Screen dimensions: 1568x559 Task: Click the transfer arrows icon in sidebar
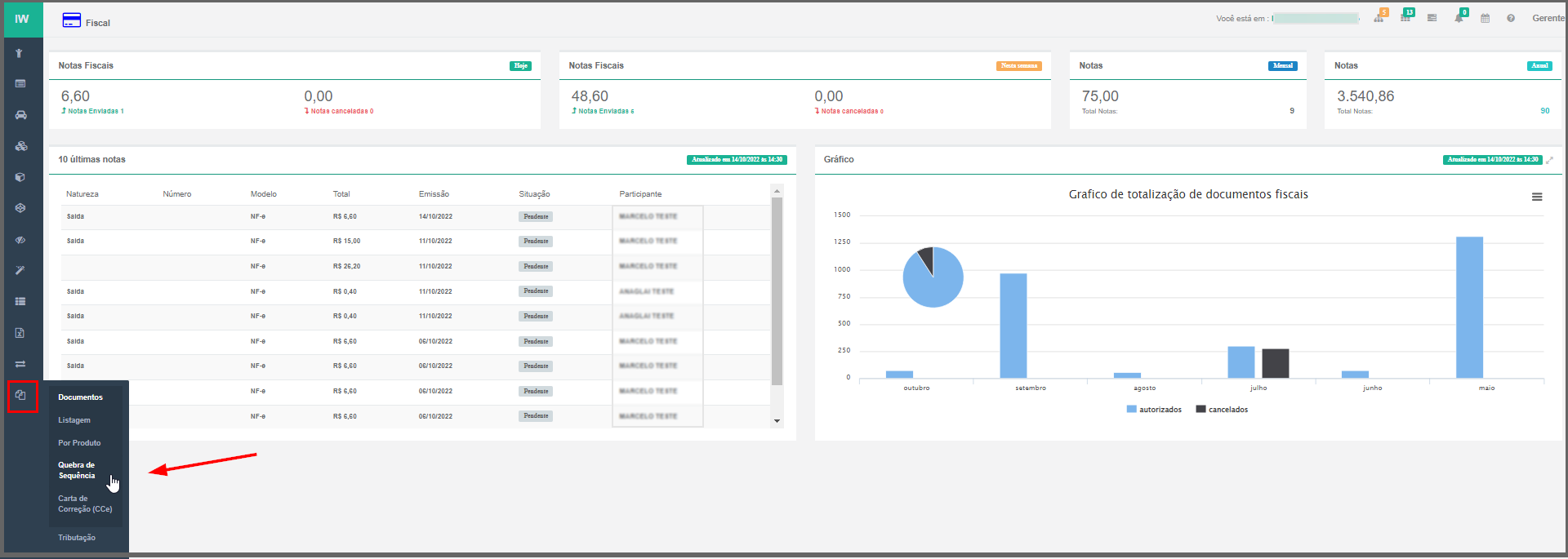pyautogui.click(x=20, y=364)
